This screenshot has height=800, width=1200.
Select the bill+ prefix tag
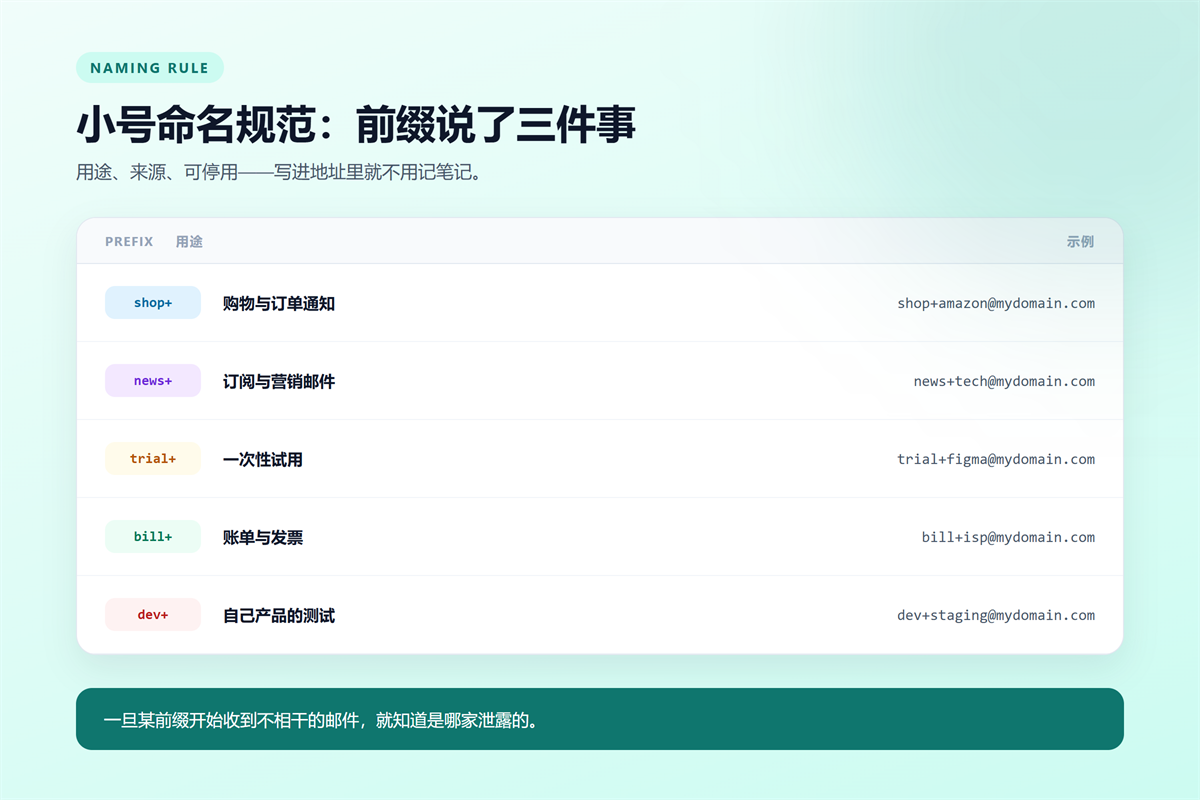click(x=153, y=537)
